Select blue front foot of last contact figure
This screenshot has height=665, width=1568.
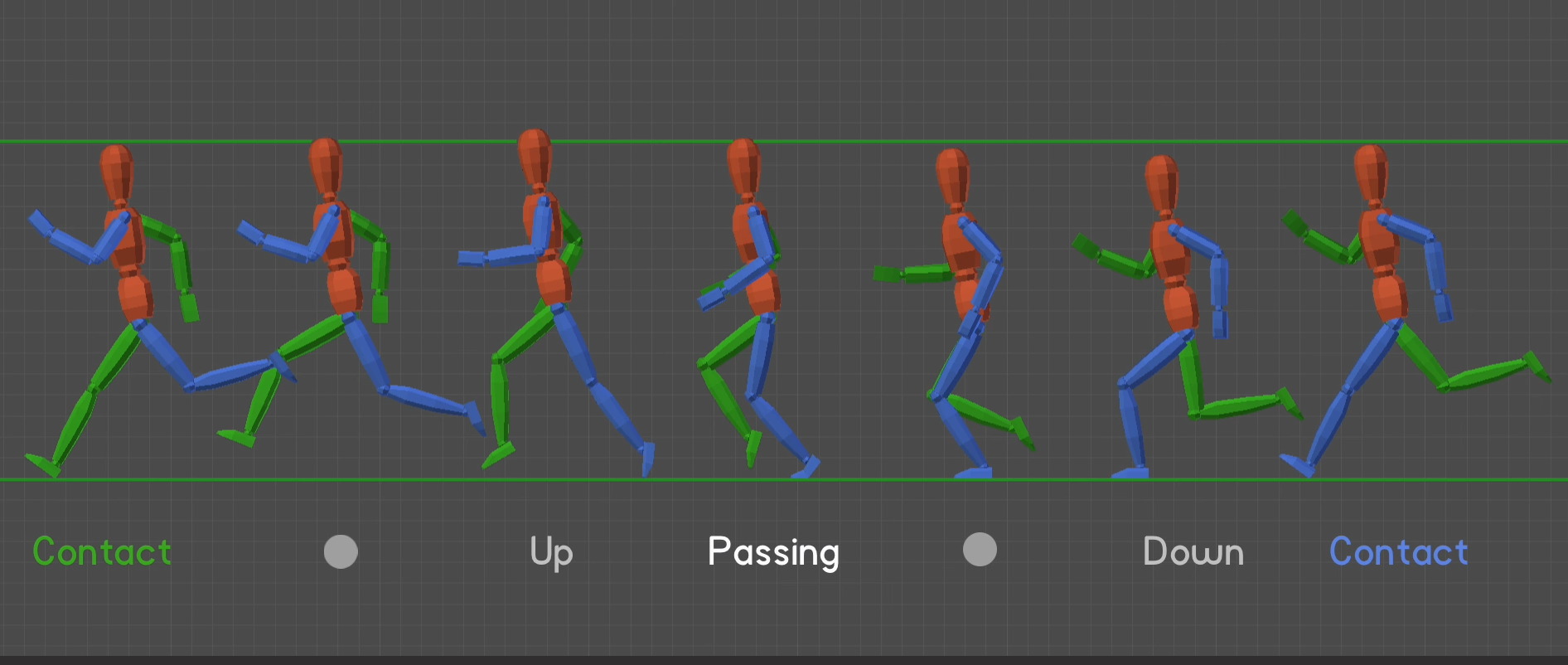1296,464
